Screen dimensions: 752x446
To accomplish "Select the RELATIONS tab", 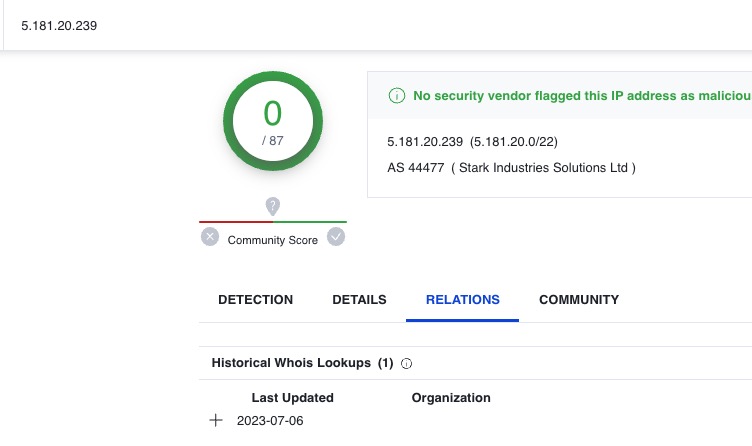I will [462, 300].
